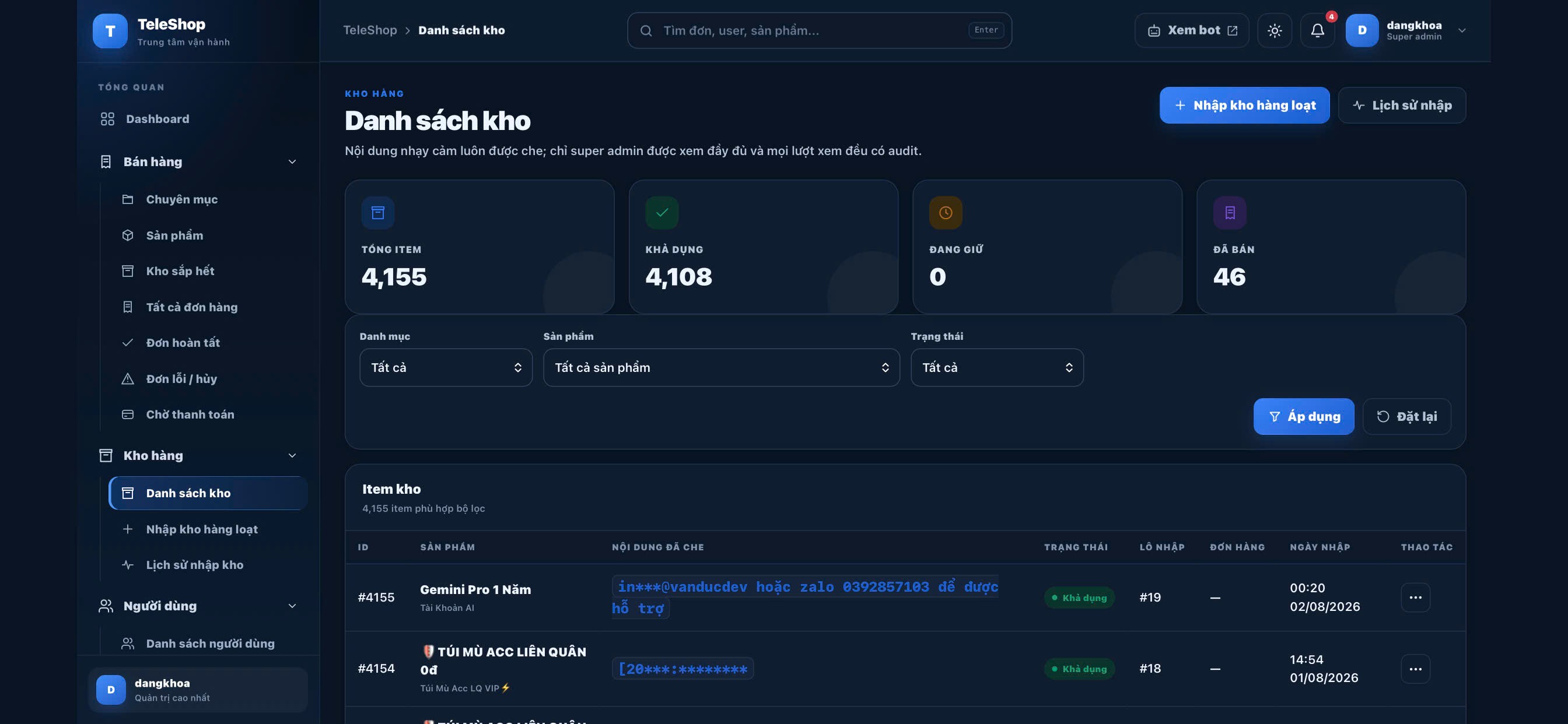Image resolution: width=1568 pixels, height=724 pixels.
Task: Focus the search field Tìm đơn, user, sản phẩm
Action: click(820, 30)
